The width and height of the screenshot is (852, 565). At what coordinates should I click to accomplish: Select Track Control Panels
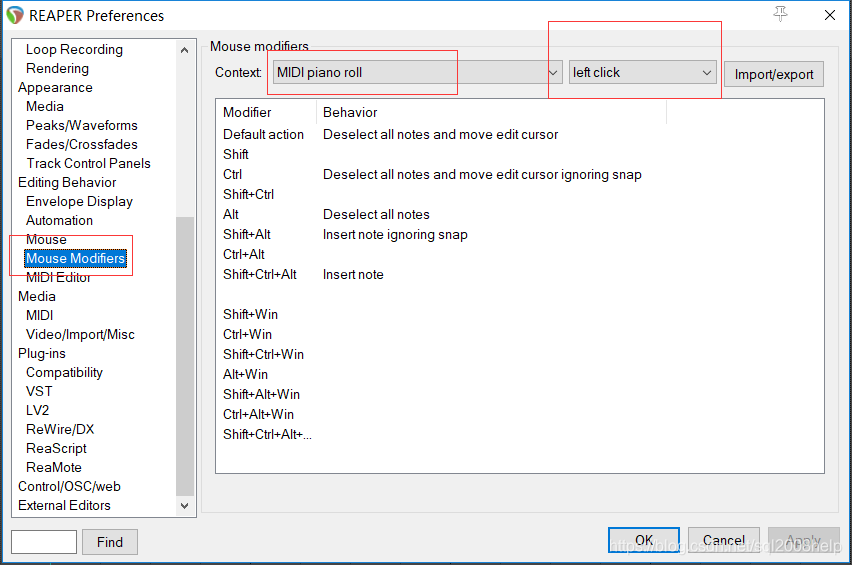pyautogui.click(x=89, y=164)
